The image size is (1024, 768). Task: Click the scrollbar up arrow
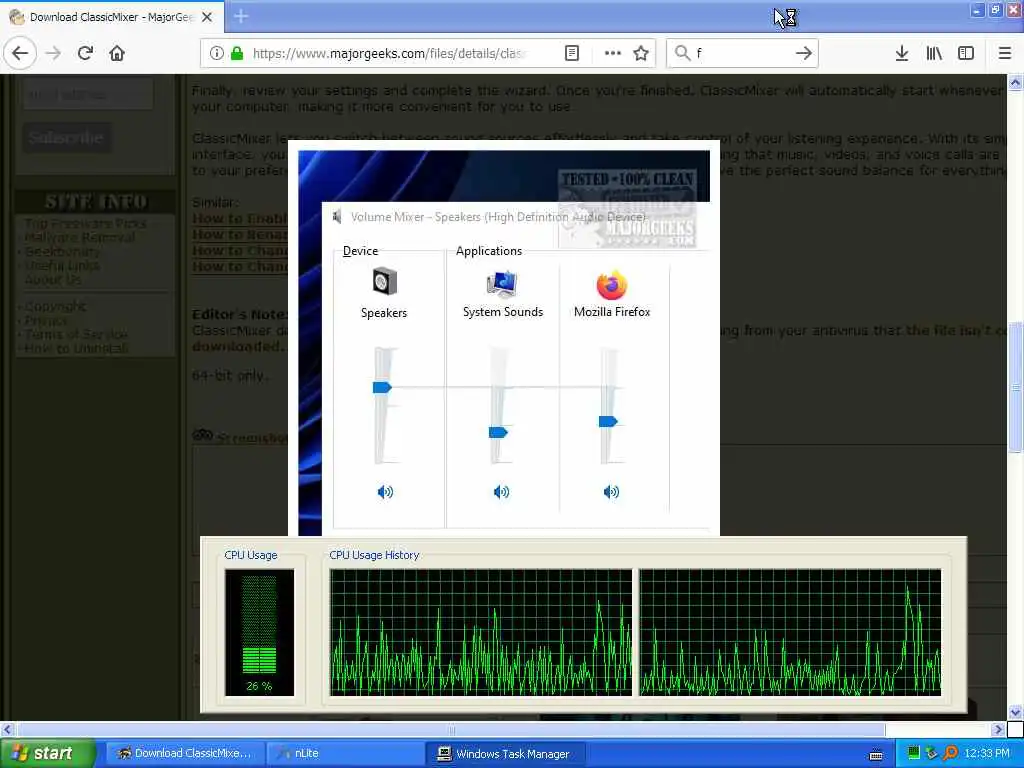point(1016,82)
